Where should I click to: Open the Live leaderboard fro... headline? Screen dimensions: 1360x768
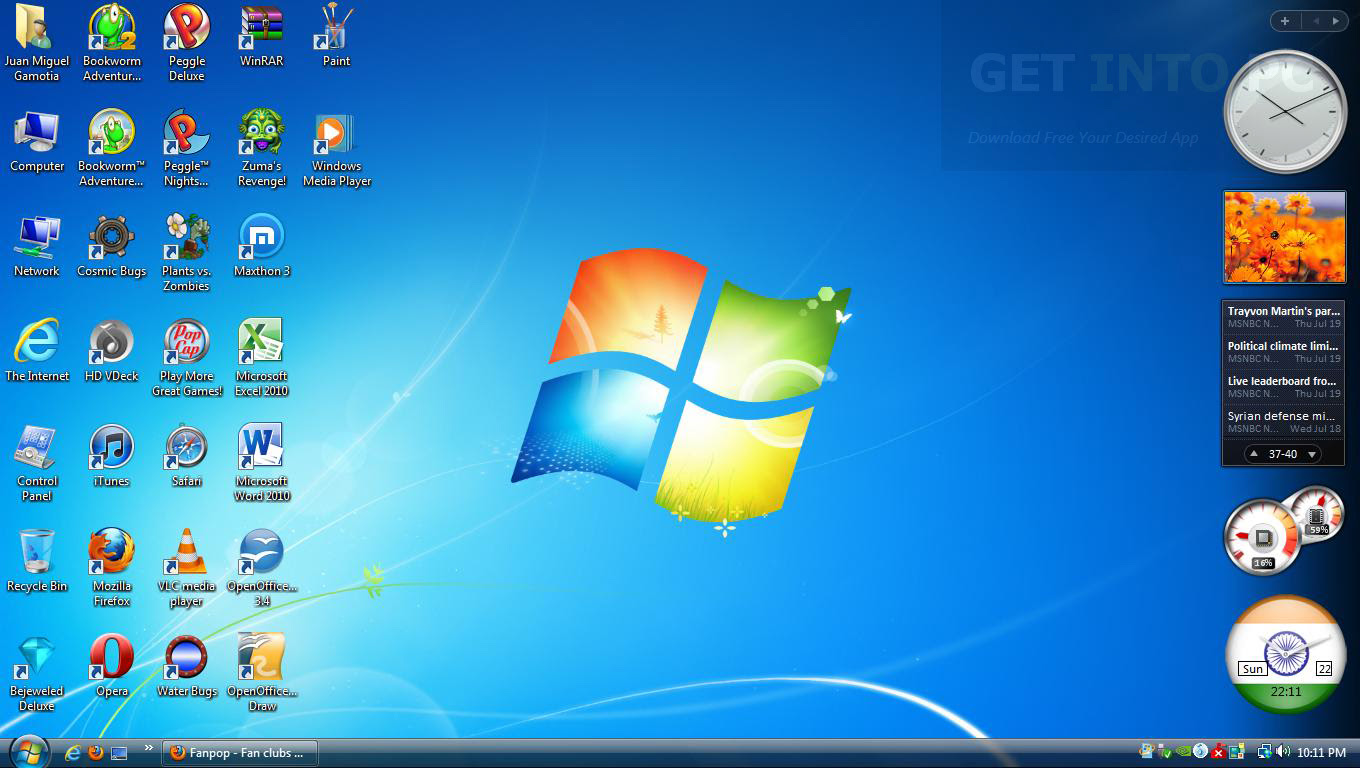point(1284,387)
